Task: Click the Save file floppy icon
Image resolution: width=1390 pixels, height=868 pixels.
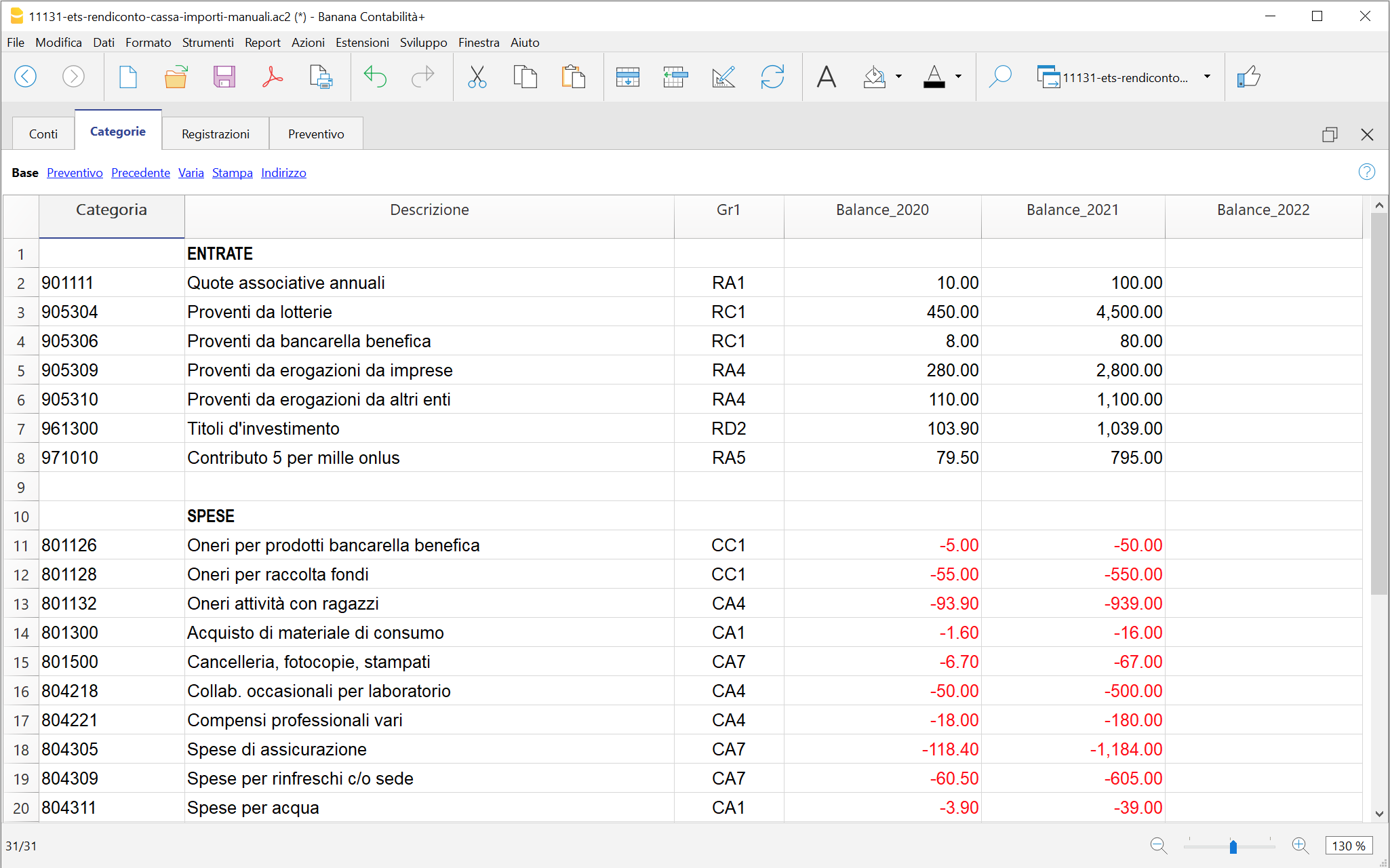Action: (224, 77)
